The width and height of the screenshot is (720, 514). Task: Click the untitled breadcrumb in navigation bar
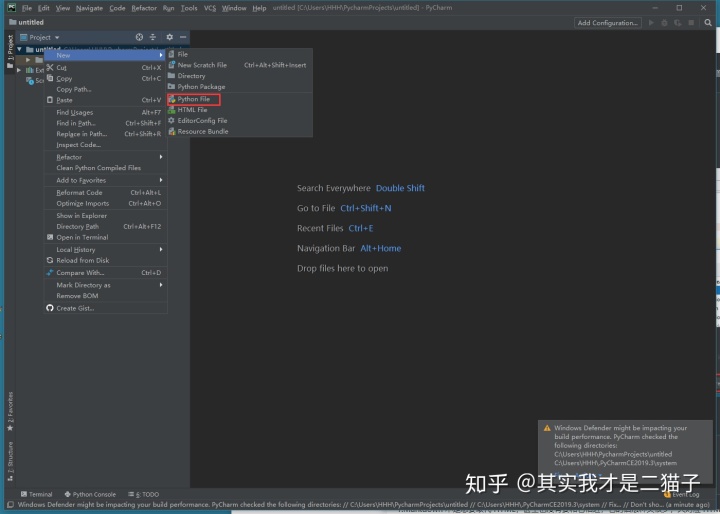27,22
